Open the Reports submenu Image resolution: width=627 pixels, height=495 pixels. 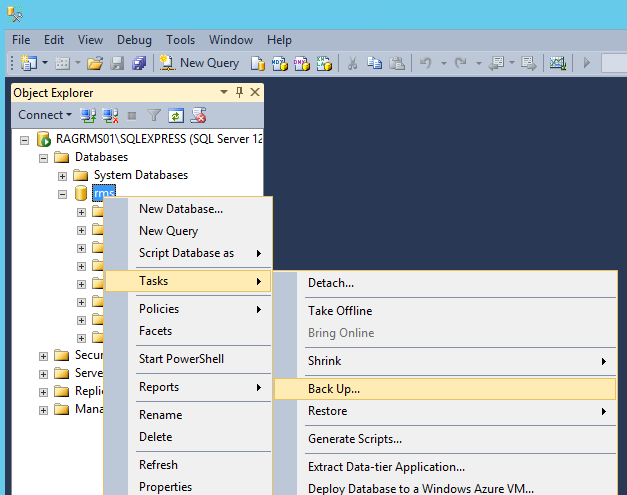pos(188,387)
